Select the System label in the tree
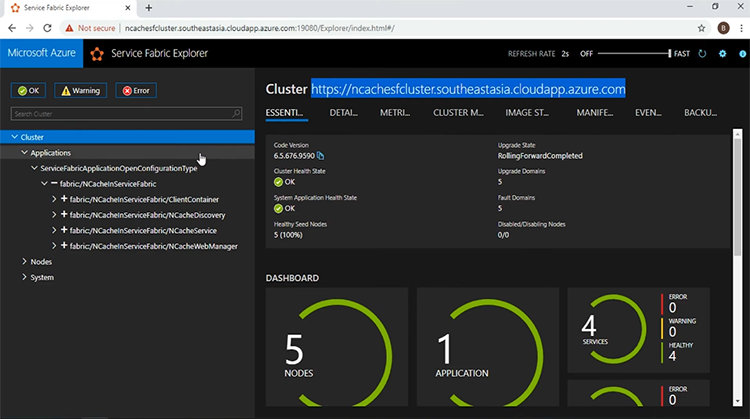The image size is (750, 419). [x=42, y=277]
